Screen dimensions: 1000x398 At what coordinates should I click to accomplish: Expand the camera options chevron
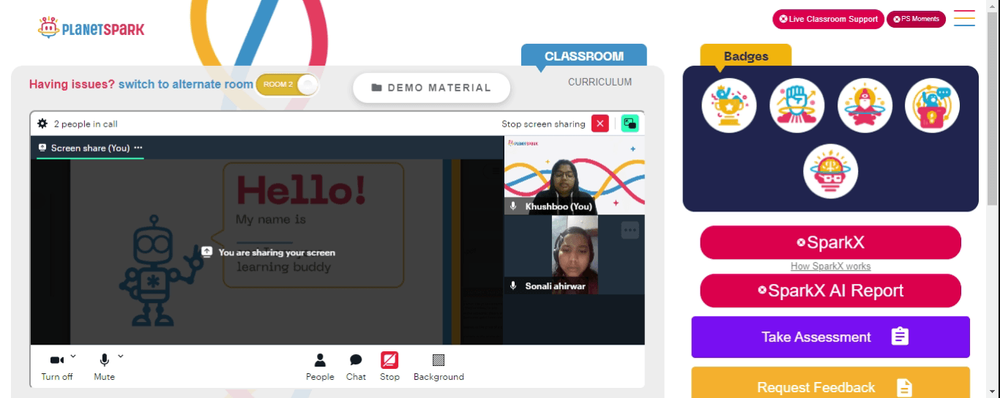73,356
